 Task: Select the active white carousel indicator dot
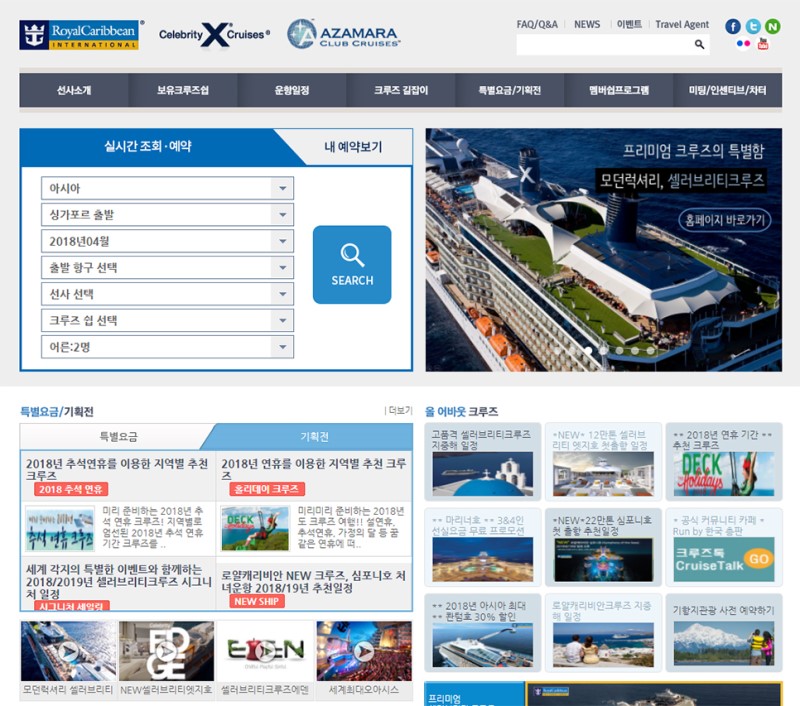pos(588,350)
